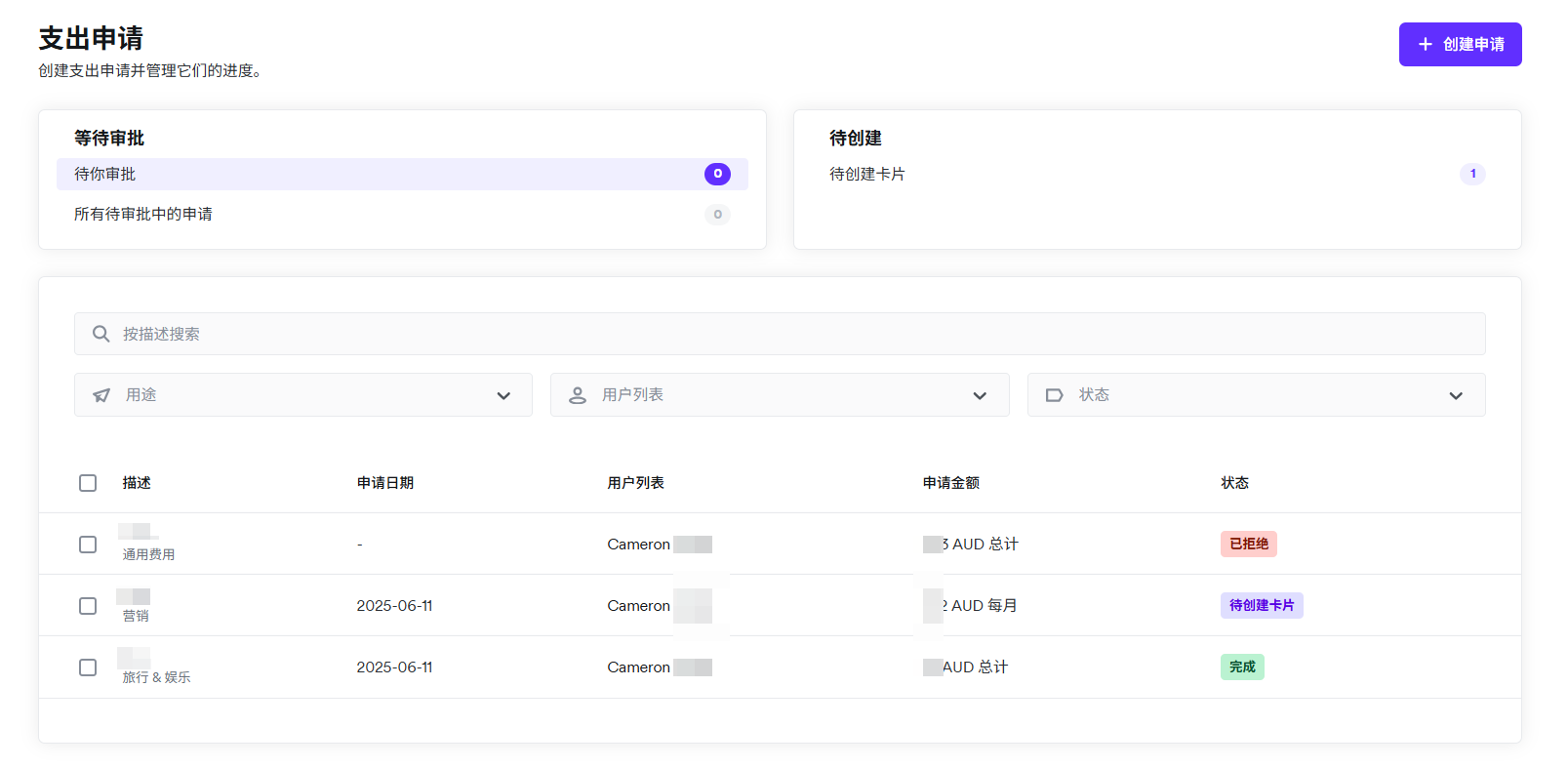Screen dimensions: 1568x768
Task: Click the 创建申请 button
Action: 1461,44
